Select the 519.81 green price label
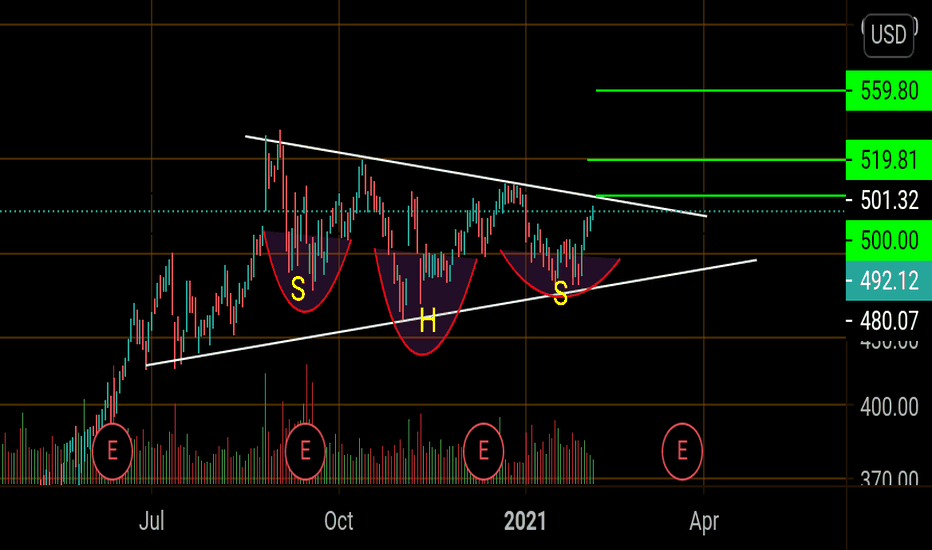 tap(889, 160)
